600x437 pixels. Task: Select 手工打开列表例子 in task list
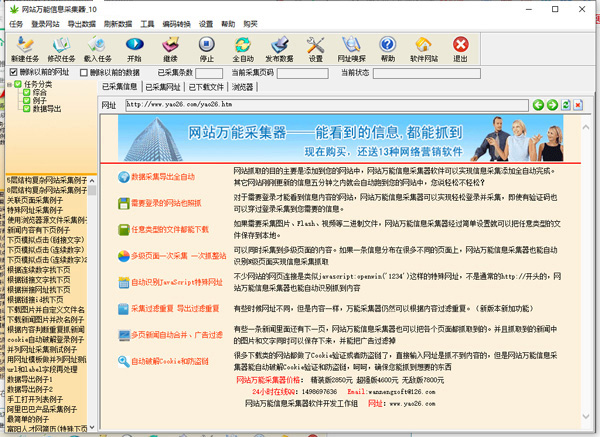pos(37,397)
